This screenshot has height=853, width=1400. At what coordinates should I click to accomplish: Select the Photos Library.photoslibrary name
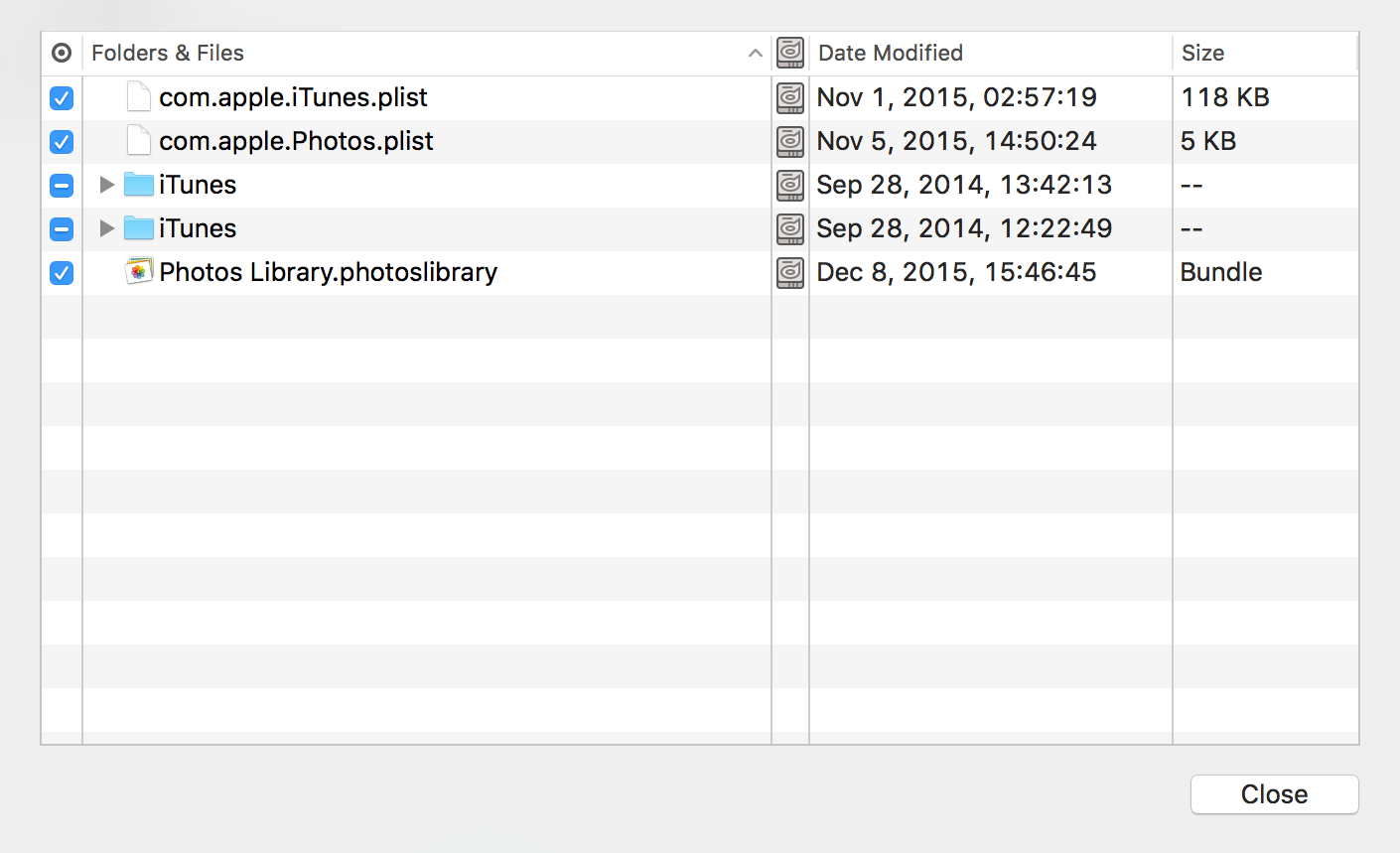328,272
